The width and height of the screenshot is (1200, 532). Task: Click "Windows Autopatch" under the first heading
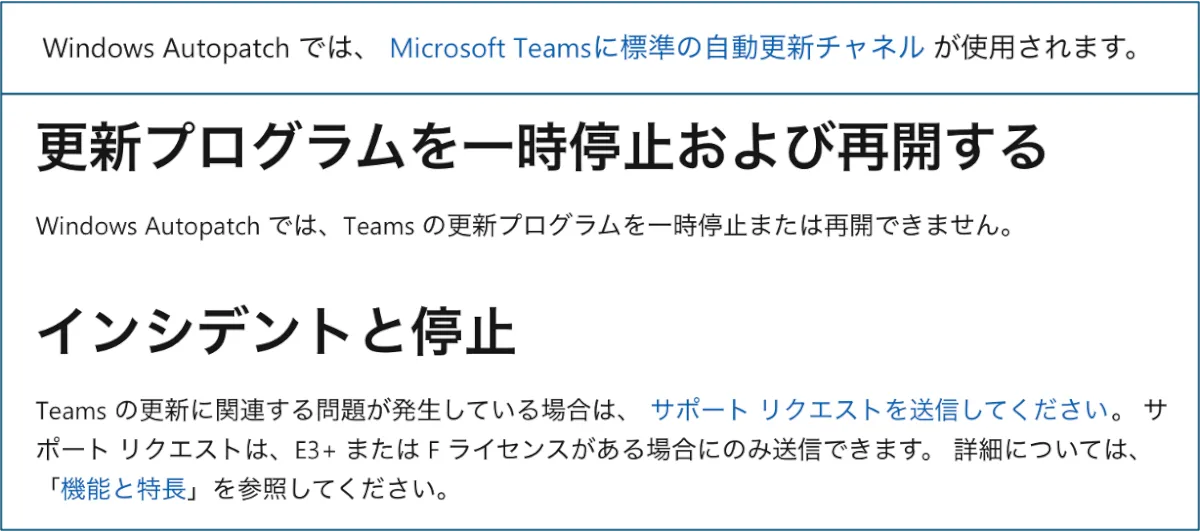148,226
